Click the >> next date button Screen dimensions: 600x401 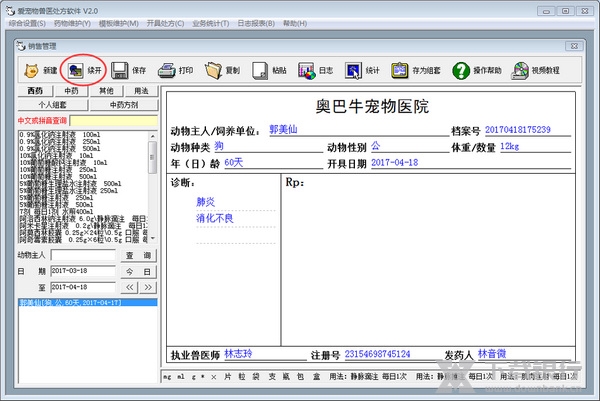coord(147,286)
